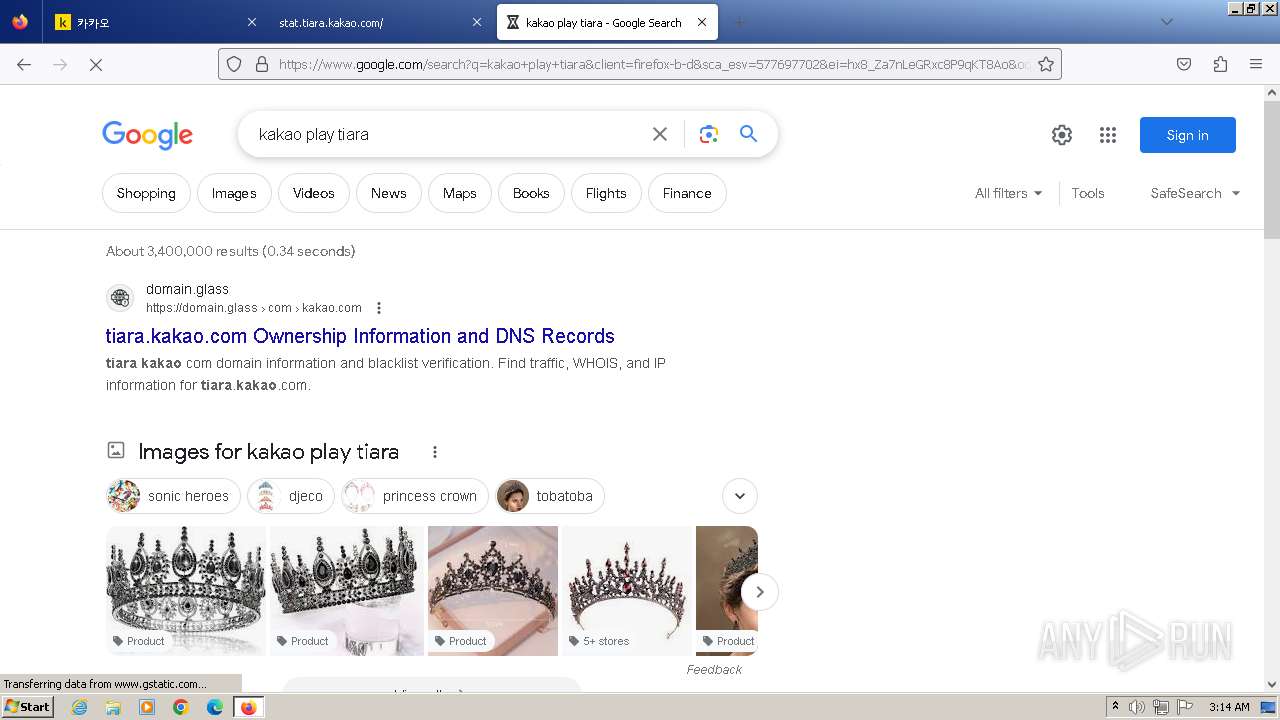The width and height of the screenshot is (1280, 720).
Task: Open Google apps grid icon
Action: 1107,135
